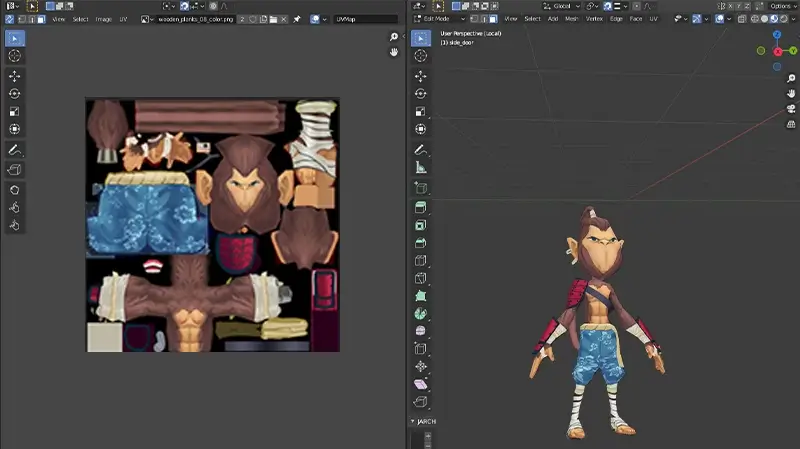Toggle X-ray display
The height and width of the screenshot is (449, 800).
[742, 19]
